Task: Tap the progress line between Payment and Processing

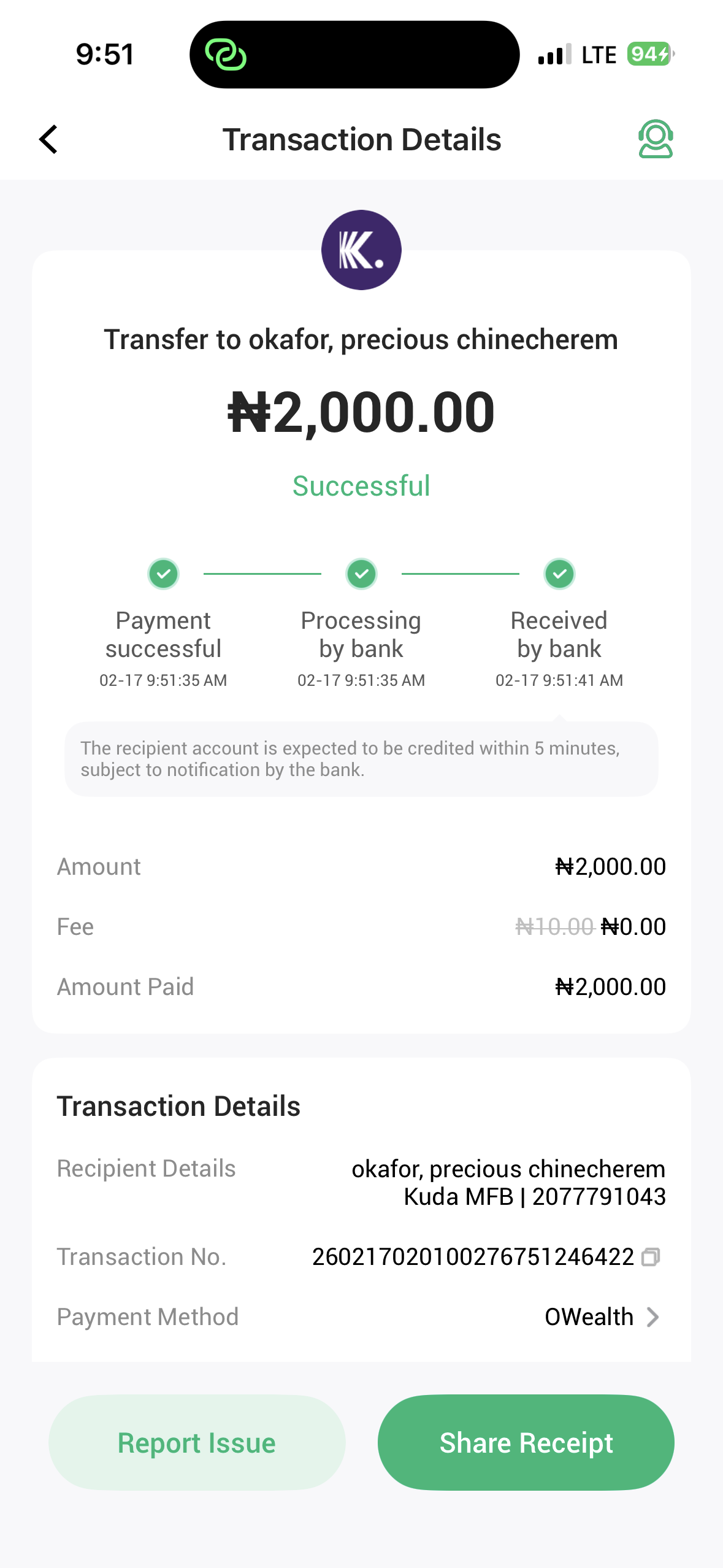Action: click(262, 574)
